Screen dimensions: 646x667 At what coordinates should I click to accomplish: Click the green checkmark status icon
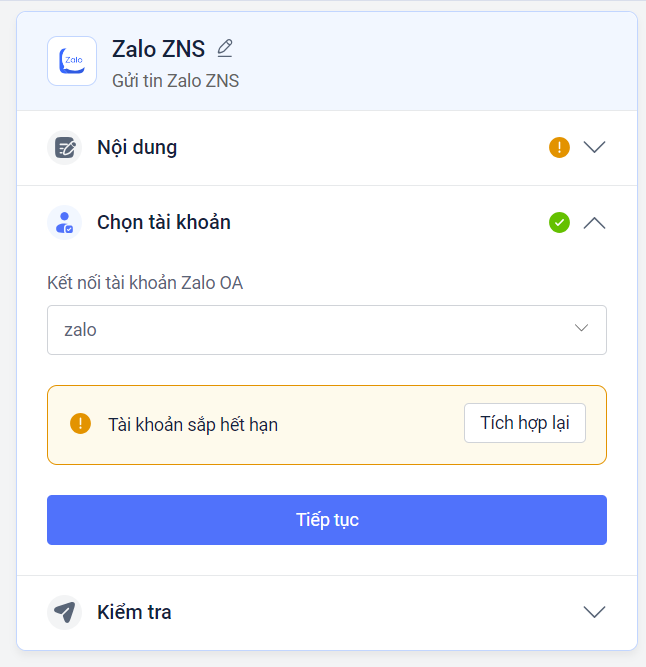tap(559, 222)
